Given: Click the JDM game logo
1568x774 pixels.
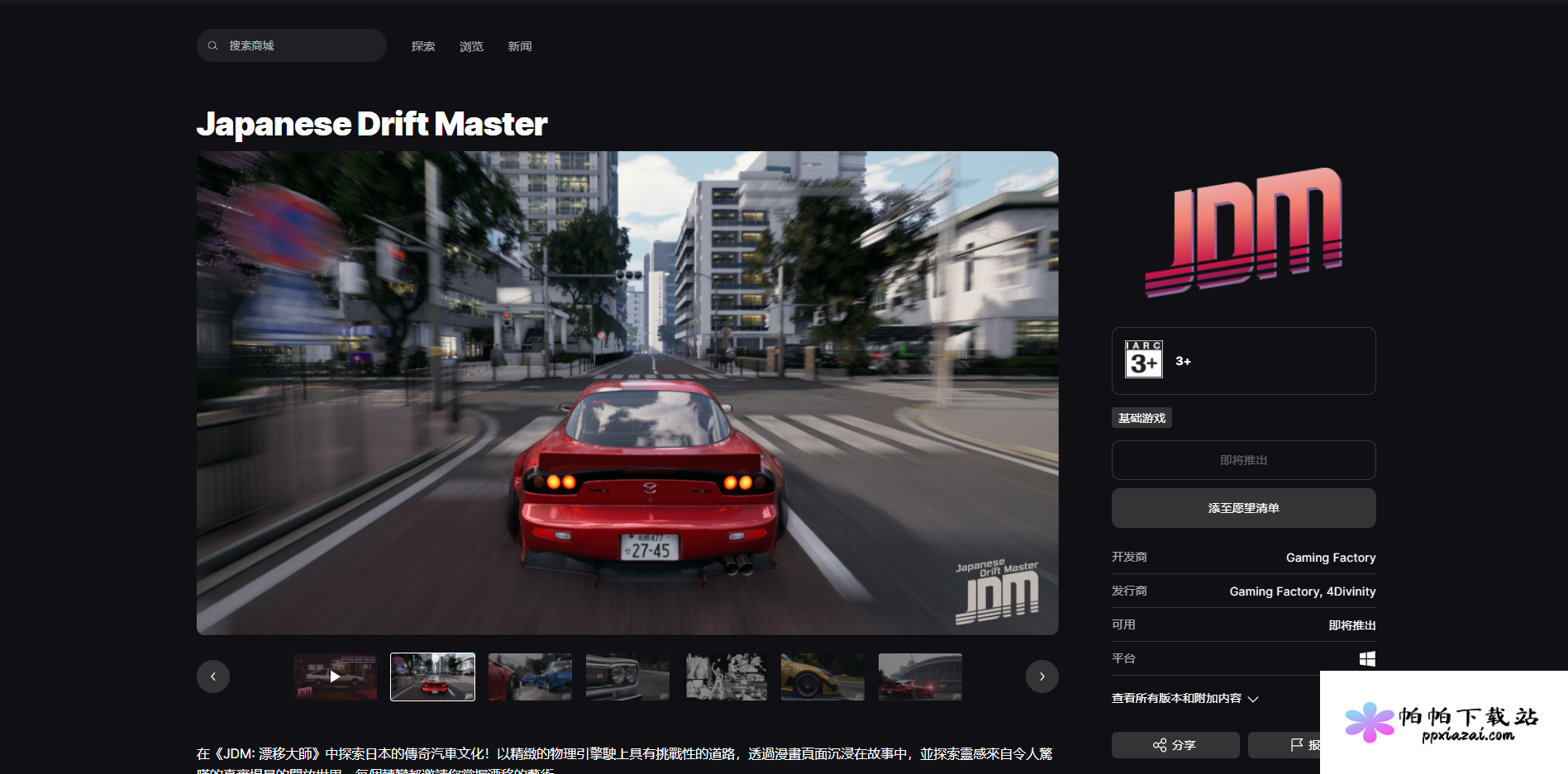Looking at the screenshot, I should pos(1243,232).
